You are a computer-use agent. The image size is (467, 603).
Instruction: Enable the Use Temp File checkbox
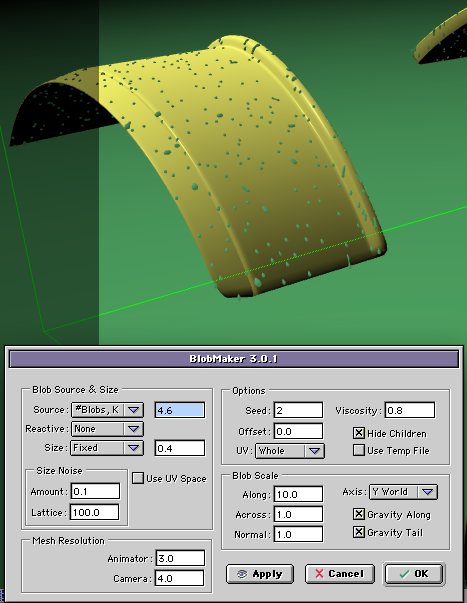pos(359,450)
